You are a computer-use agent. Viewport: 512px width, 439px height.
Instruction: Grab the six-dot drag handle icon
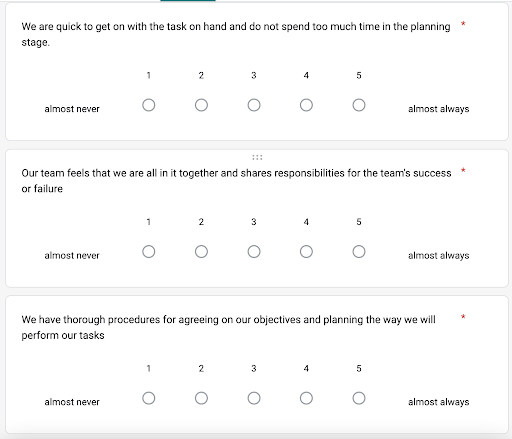(257, 157)
